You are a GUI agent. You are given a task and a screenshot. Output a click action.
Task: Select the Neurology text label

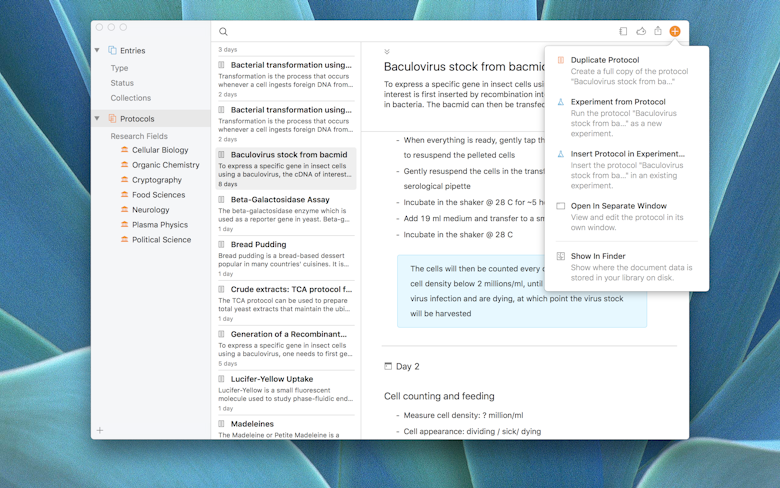151,209
